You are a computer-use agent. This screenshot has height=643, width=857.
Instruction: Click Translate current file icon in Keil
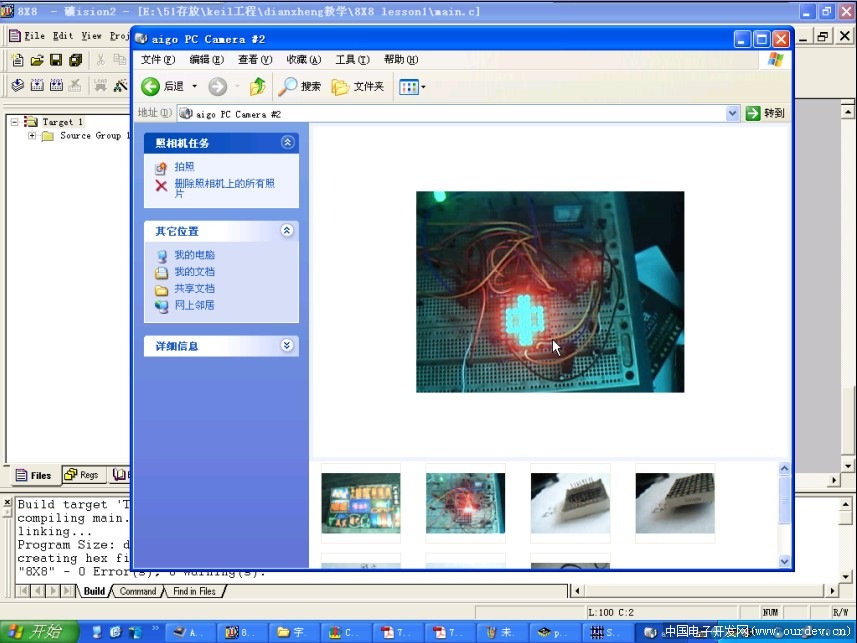point(17,85)
